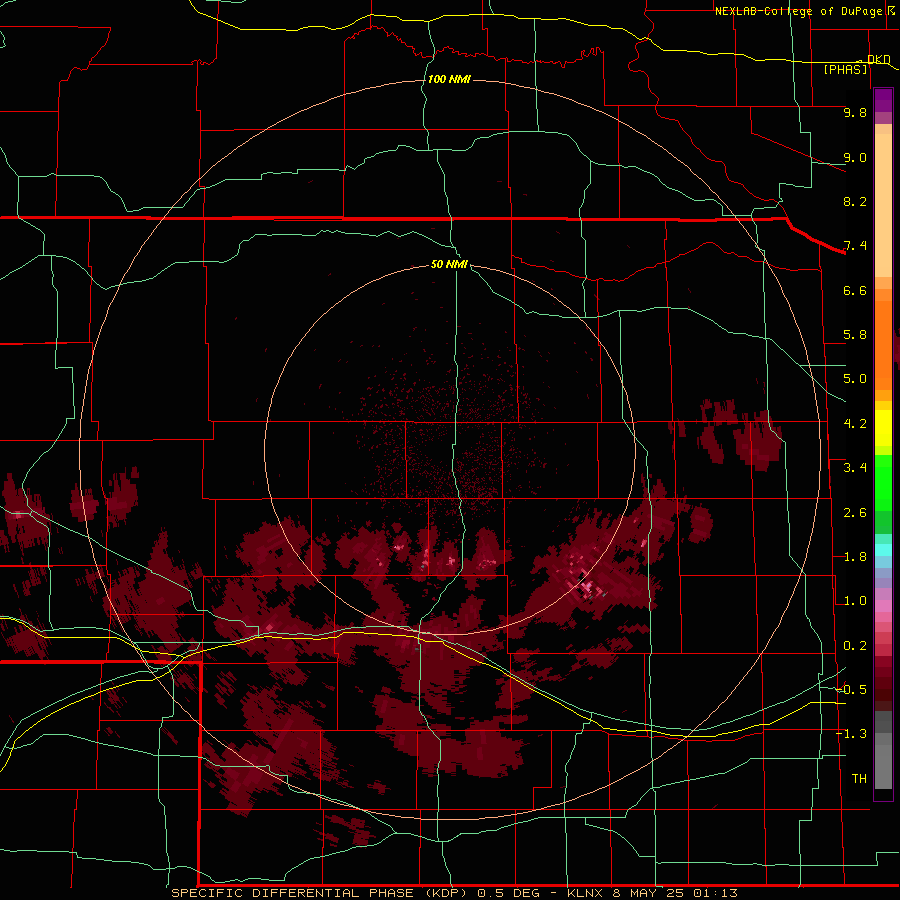Screen dimensions: 900x900
Task: Click the "50 NMI" range ring label
Action: click(x=449, y=264)
